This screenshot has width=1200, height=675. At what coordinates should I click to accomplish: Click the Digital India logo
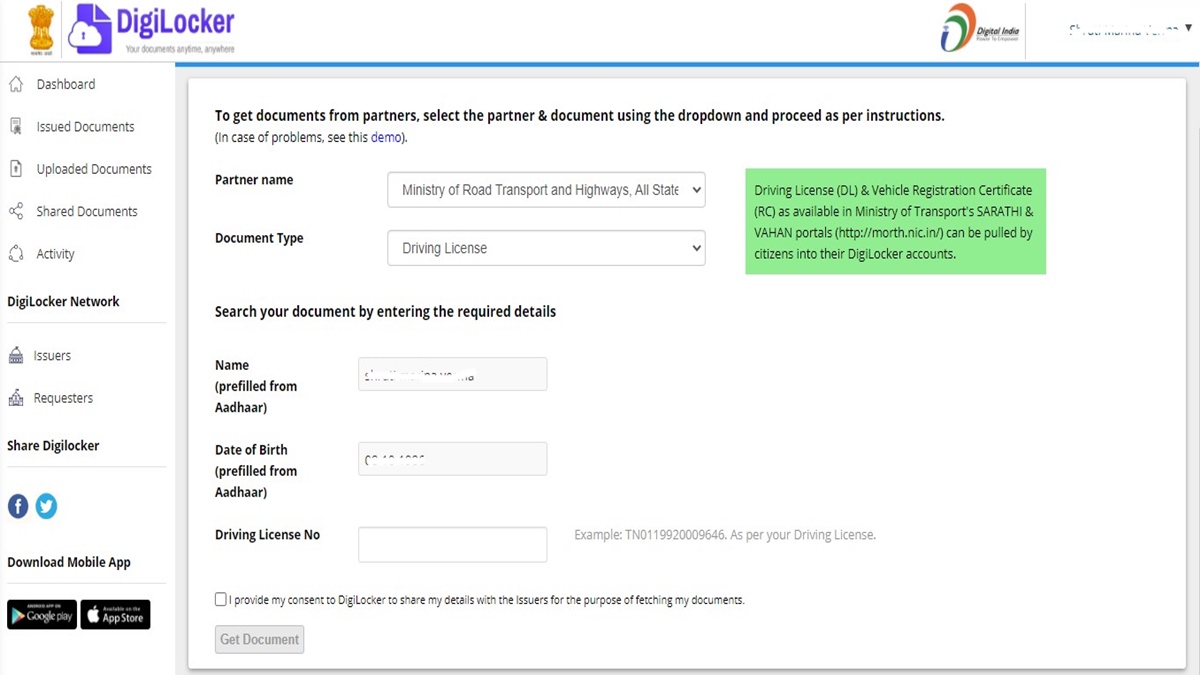point(980,29)
